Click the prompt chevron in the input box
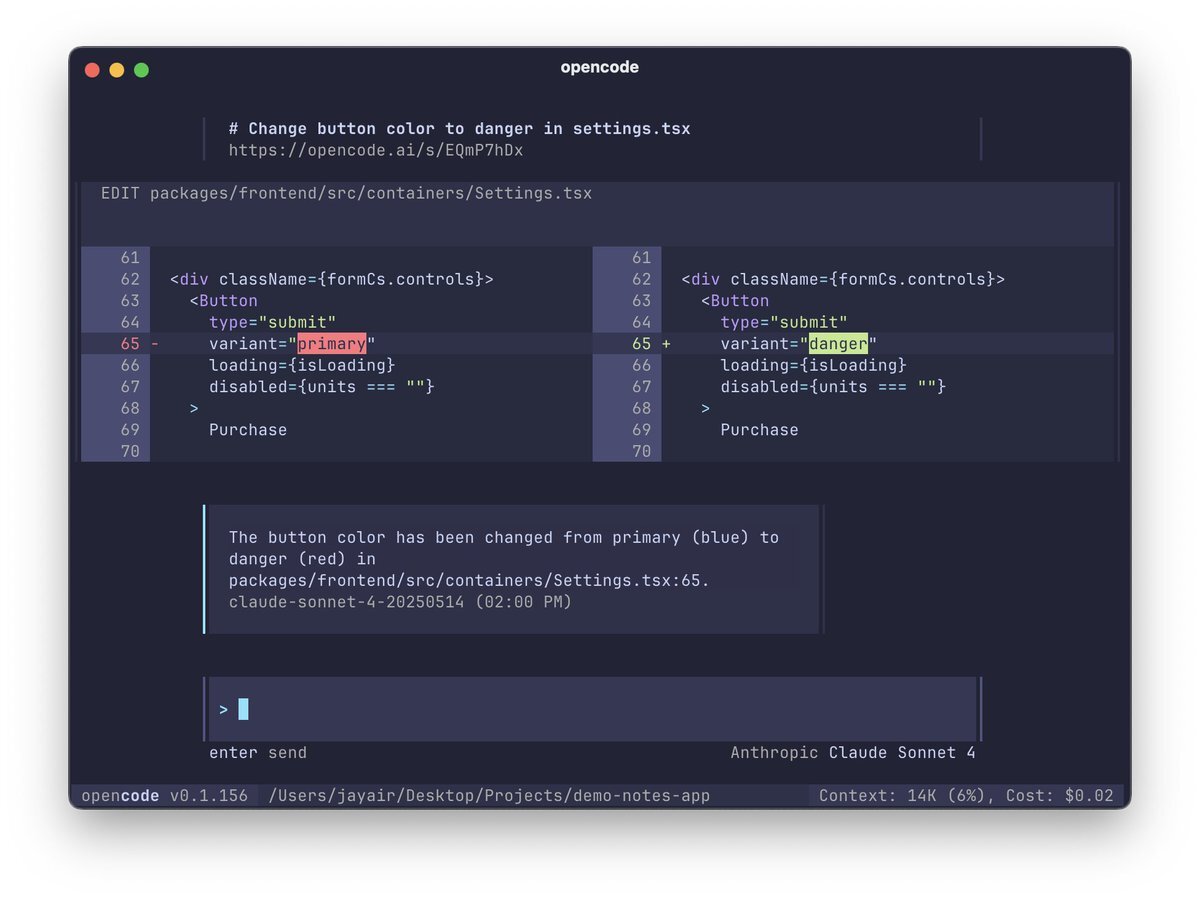This screenshot has width=1200, height=900. (223, 709)
